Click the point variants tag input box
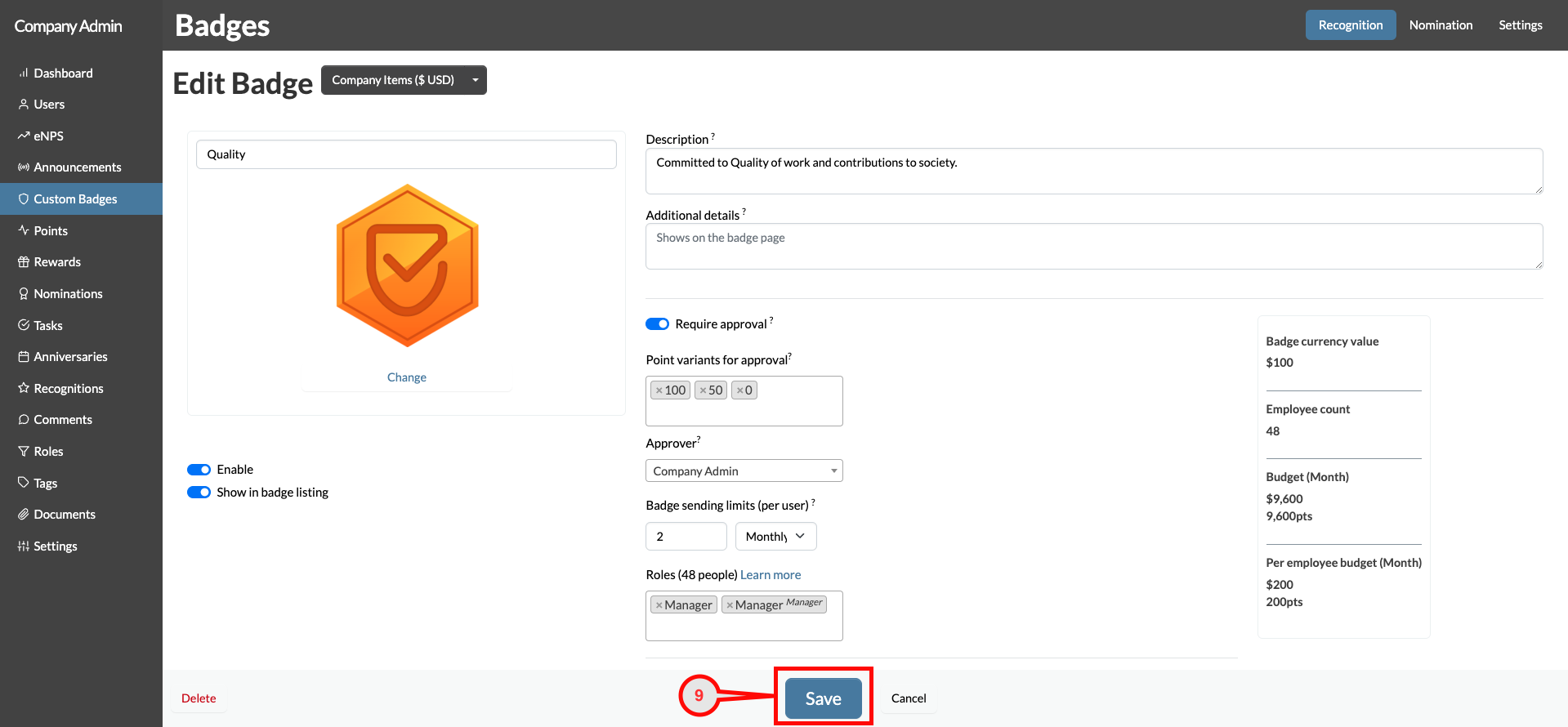1568x727 pixels. (744, 401)
